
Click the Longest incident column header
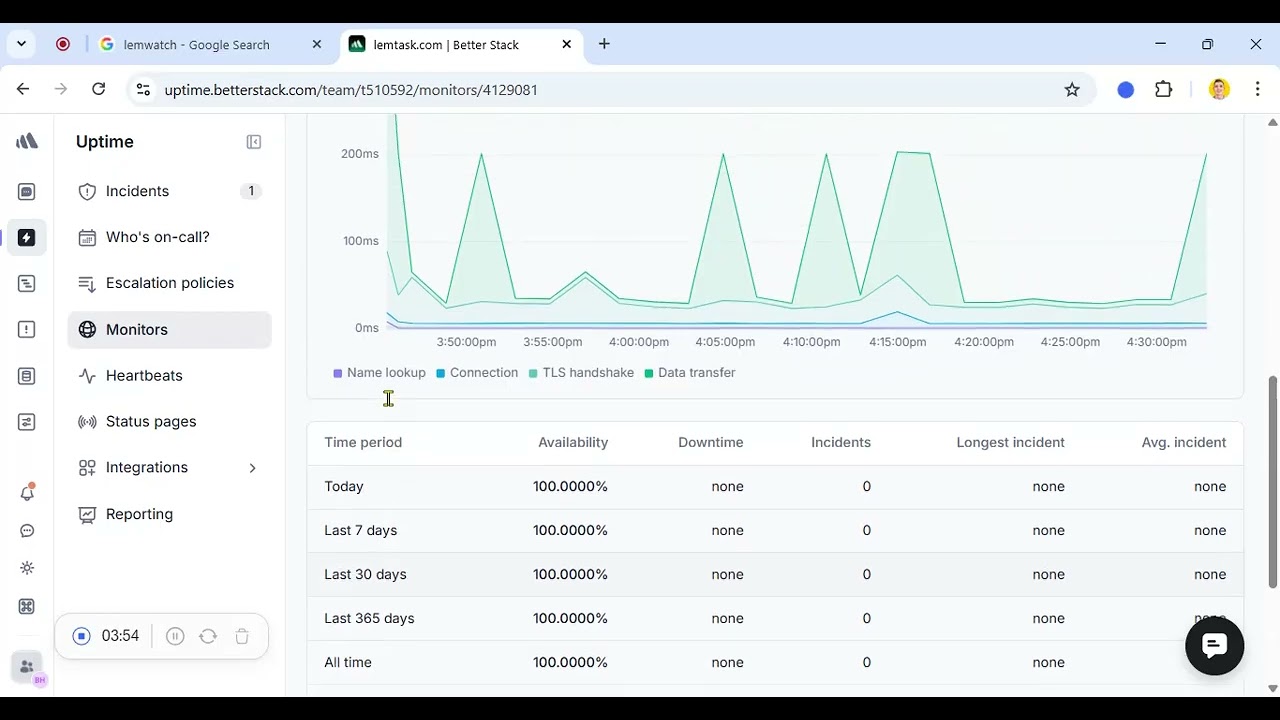1010,443
